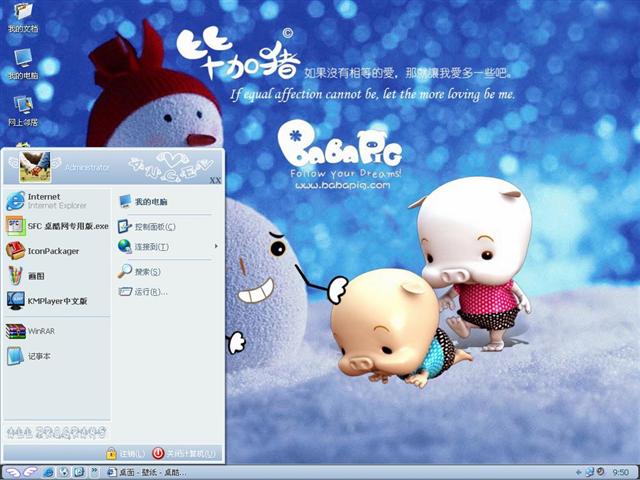Open SFC 桌酷网专用版.exe in the Start menu
Viewport: 640px width, 480px height.
click(x=56, y=226)
